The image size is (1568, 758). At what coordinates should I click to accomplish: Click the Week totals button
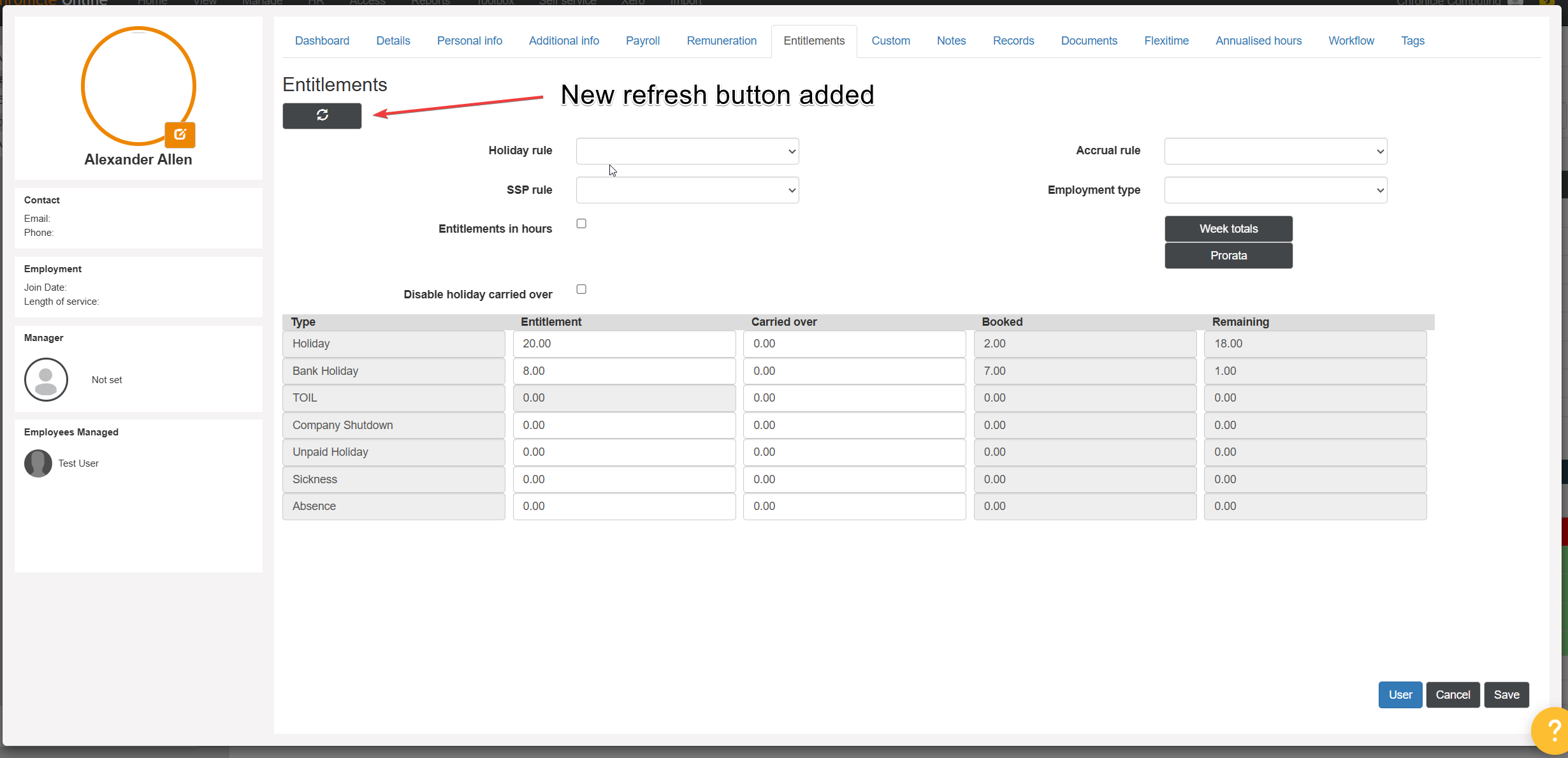(1228, 229)
